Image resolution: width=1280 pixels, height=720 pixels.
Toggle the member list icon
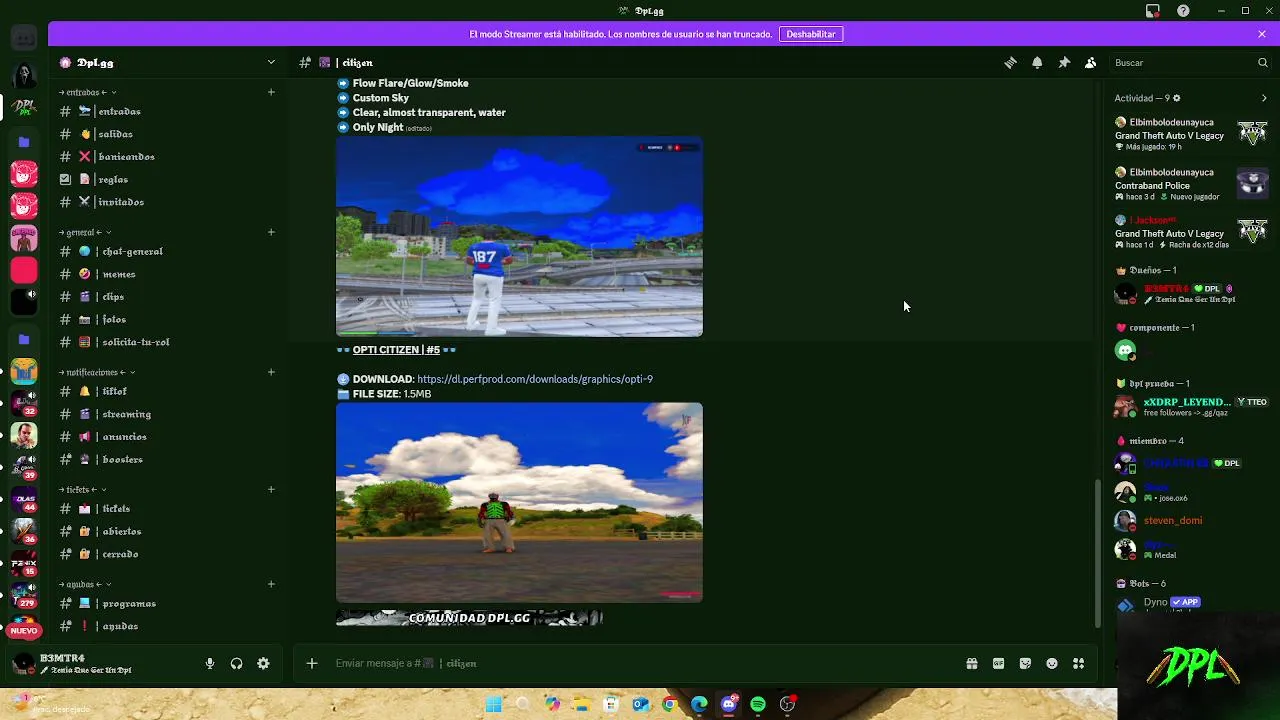[x=1091, y=62]
